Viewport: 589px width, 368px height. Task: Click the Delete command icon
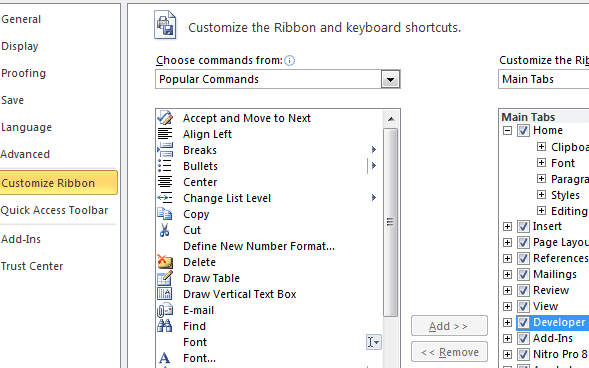pos(165,262)
